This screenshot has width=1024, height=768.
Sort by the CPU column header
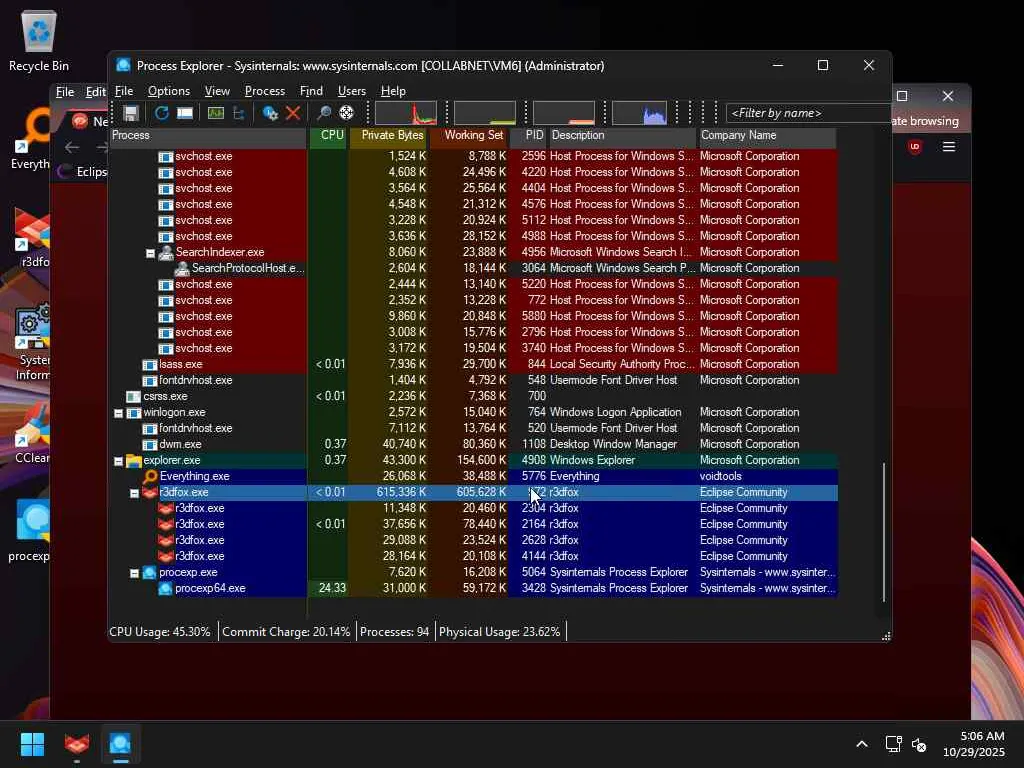click(328, 135)
